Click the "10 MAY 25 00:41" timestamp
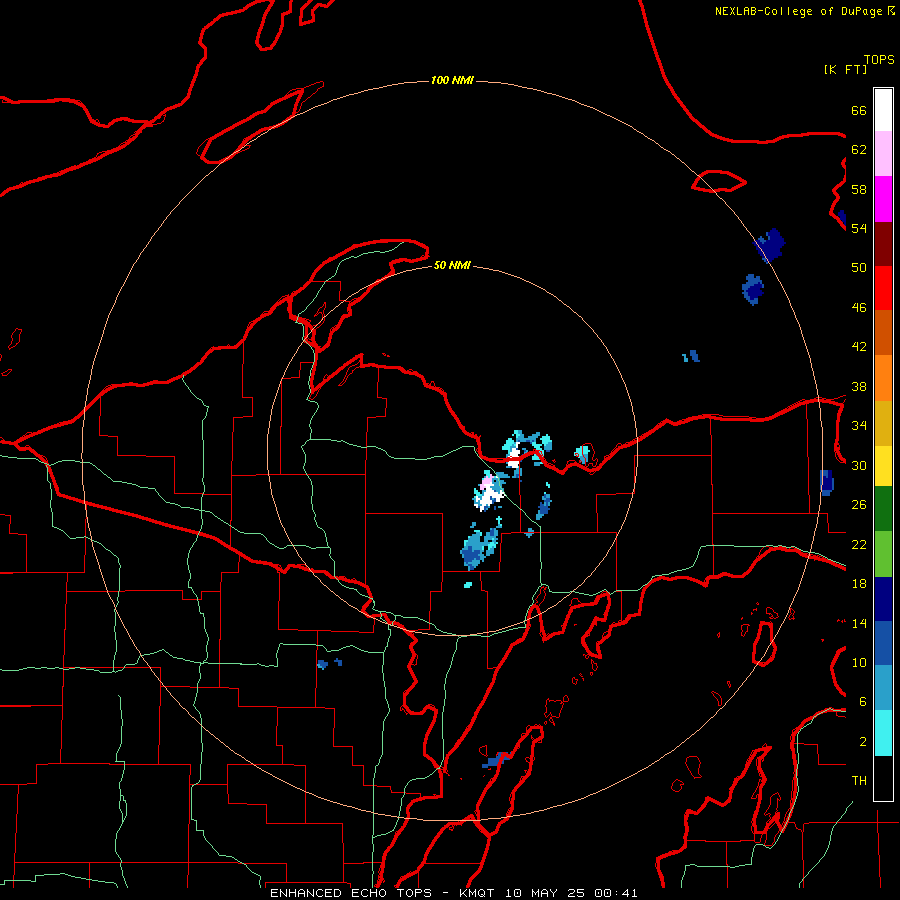This screenshot has height=900, width=900. 572,893
